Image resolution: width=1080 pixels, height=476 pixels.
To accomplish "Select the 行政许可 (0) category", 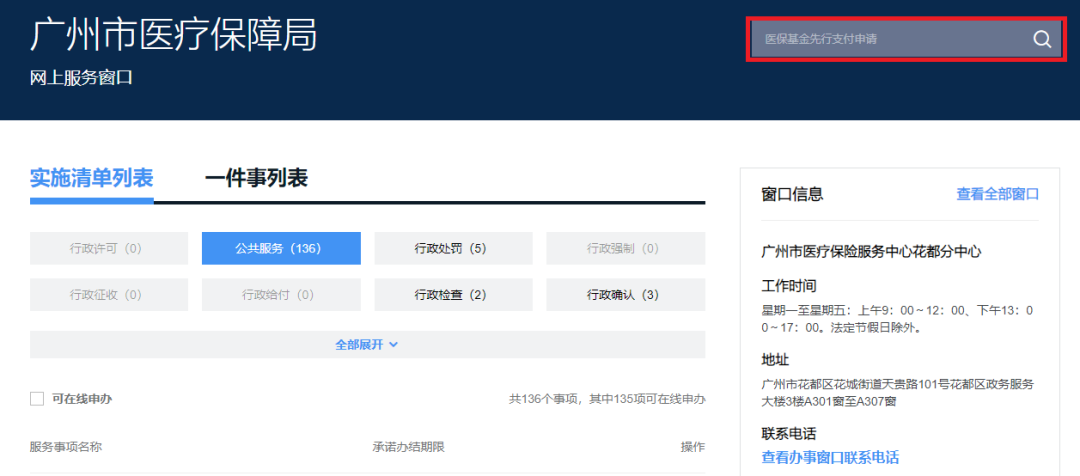I will click(108, 248).
